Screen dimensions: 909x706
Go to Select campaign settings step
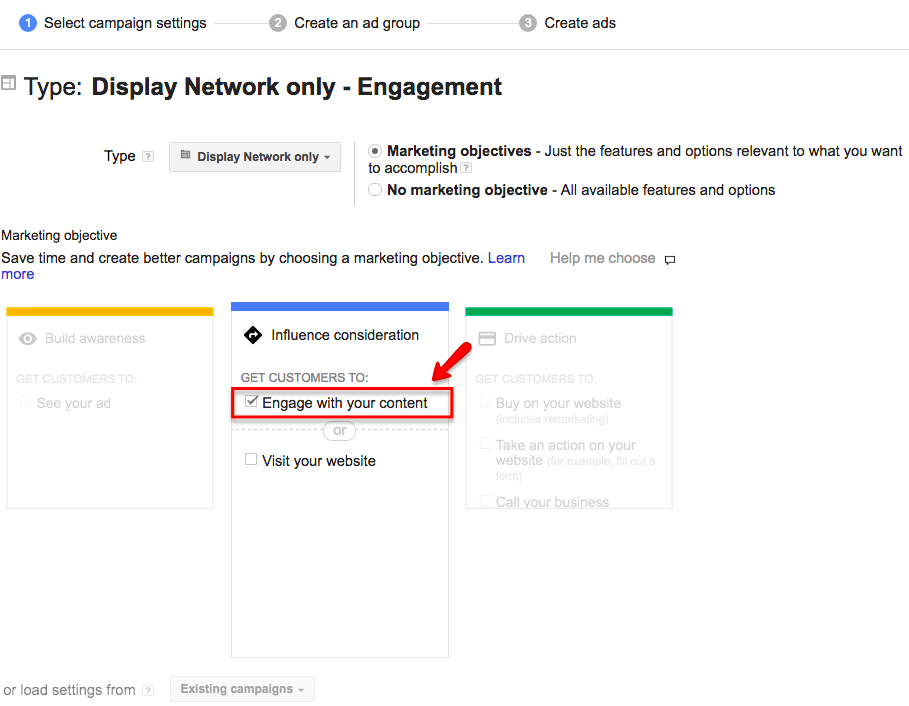tap(125, 23)
